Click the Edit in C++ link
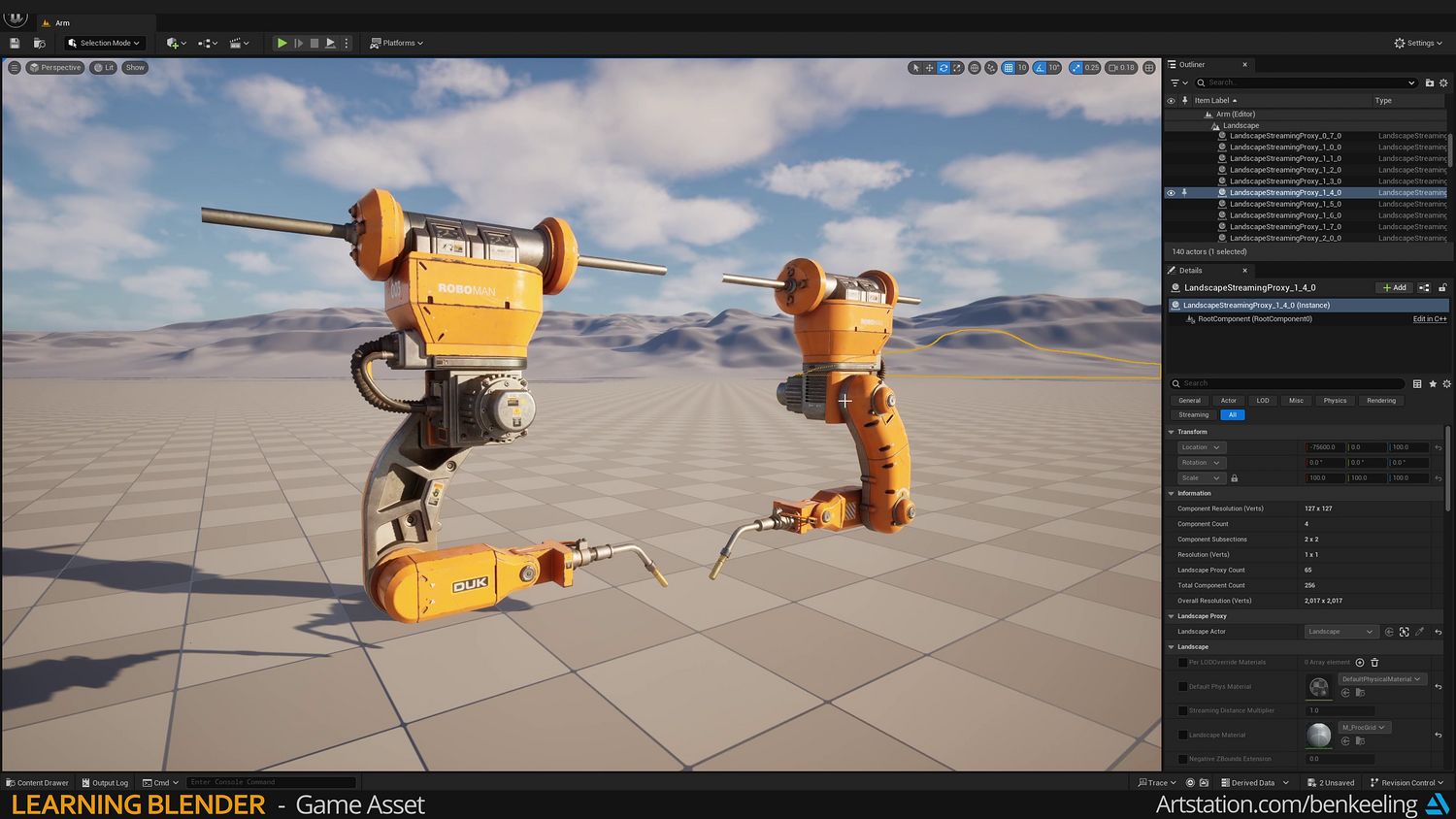This screenshot has height=819, width=1456. point(1430,319)
